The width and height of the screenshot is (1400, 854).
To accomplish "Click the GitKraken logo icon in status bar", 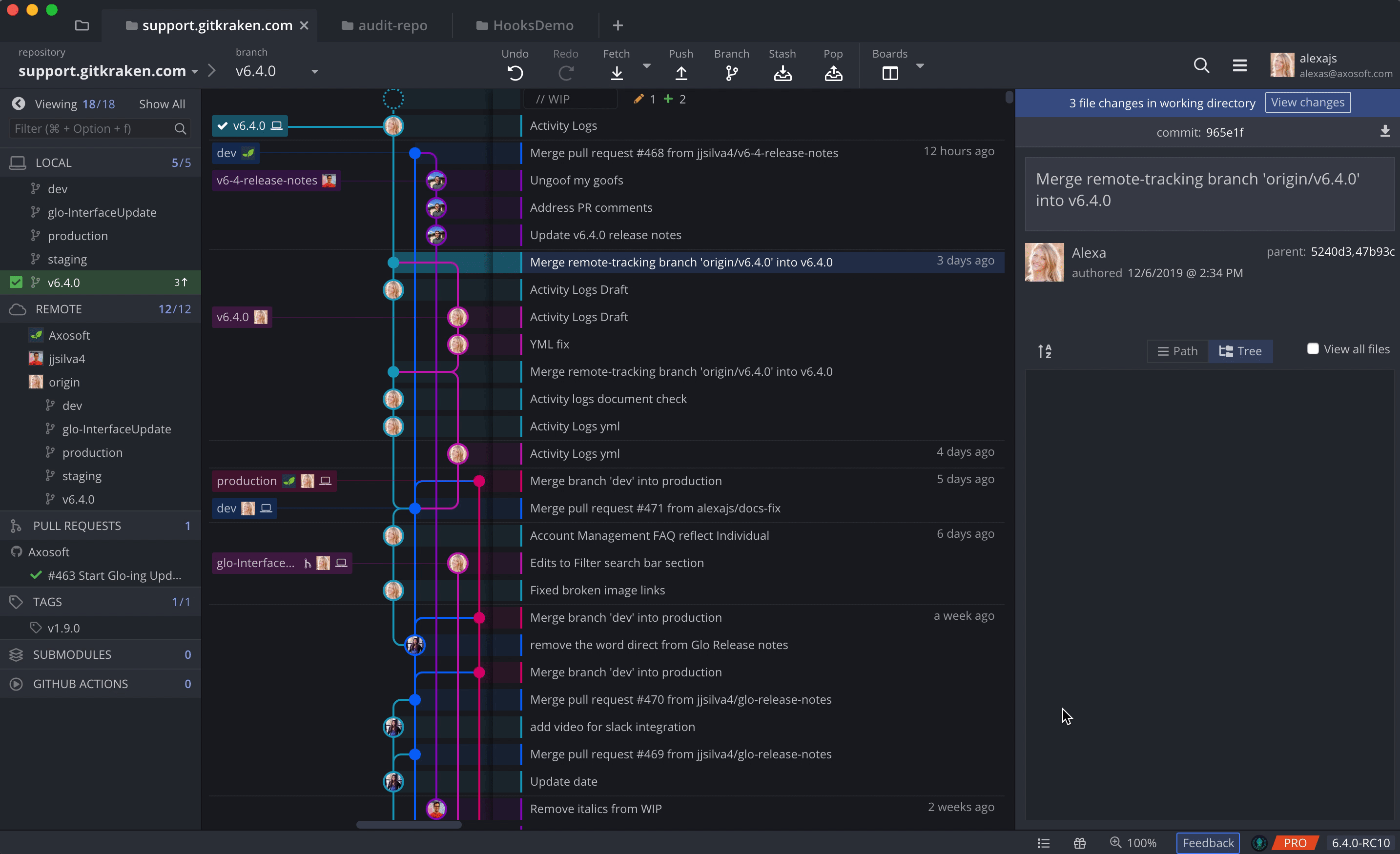I will tap(1259, 843).
